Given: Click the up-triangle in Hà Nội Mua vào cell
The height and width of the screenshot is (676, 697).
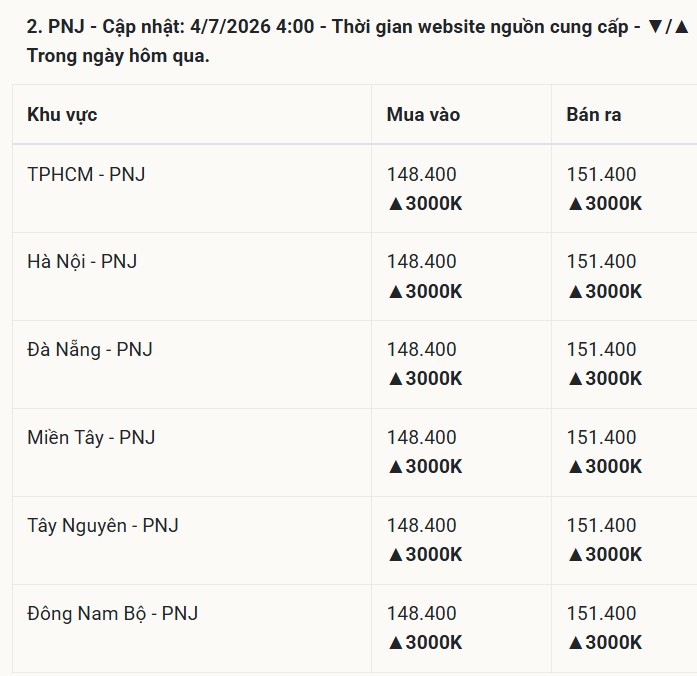Looking at the screenshot, I should tap(395, 292).
